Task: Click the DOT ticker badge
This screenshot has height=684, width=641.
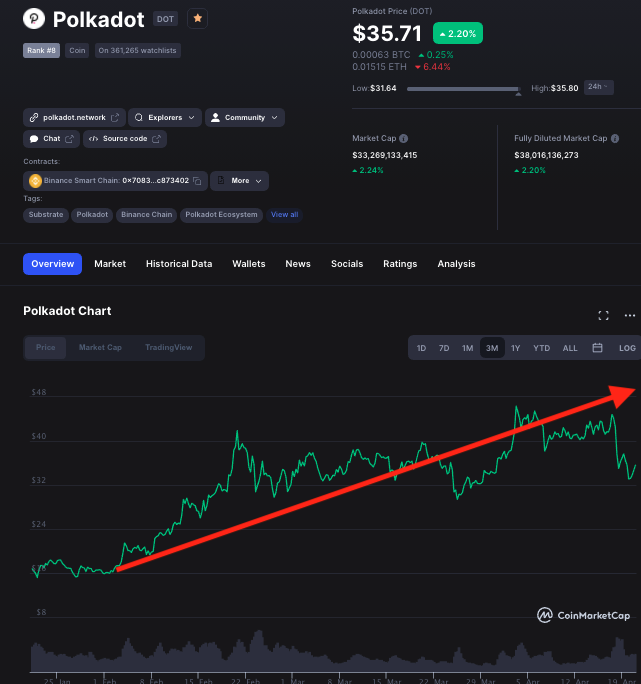Action: (x=165, y=19)
